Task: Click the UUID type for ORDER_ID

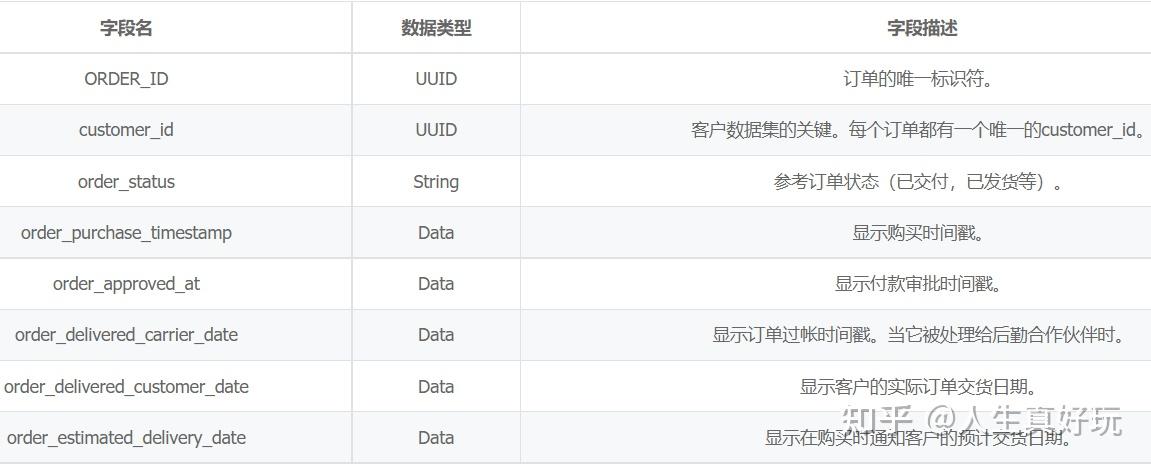Action: [436, 79]
